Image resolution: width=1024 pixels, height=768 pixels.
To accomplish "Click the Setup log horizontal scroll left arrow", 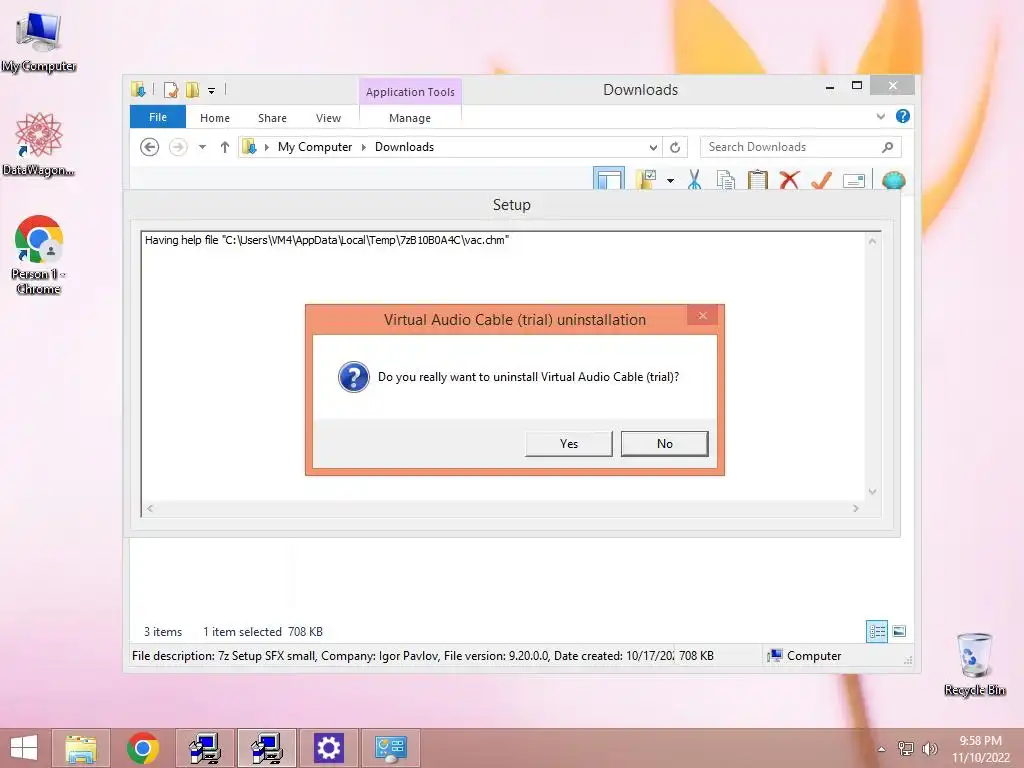I will tap(150, 508).
